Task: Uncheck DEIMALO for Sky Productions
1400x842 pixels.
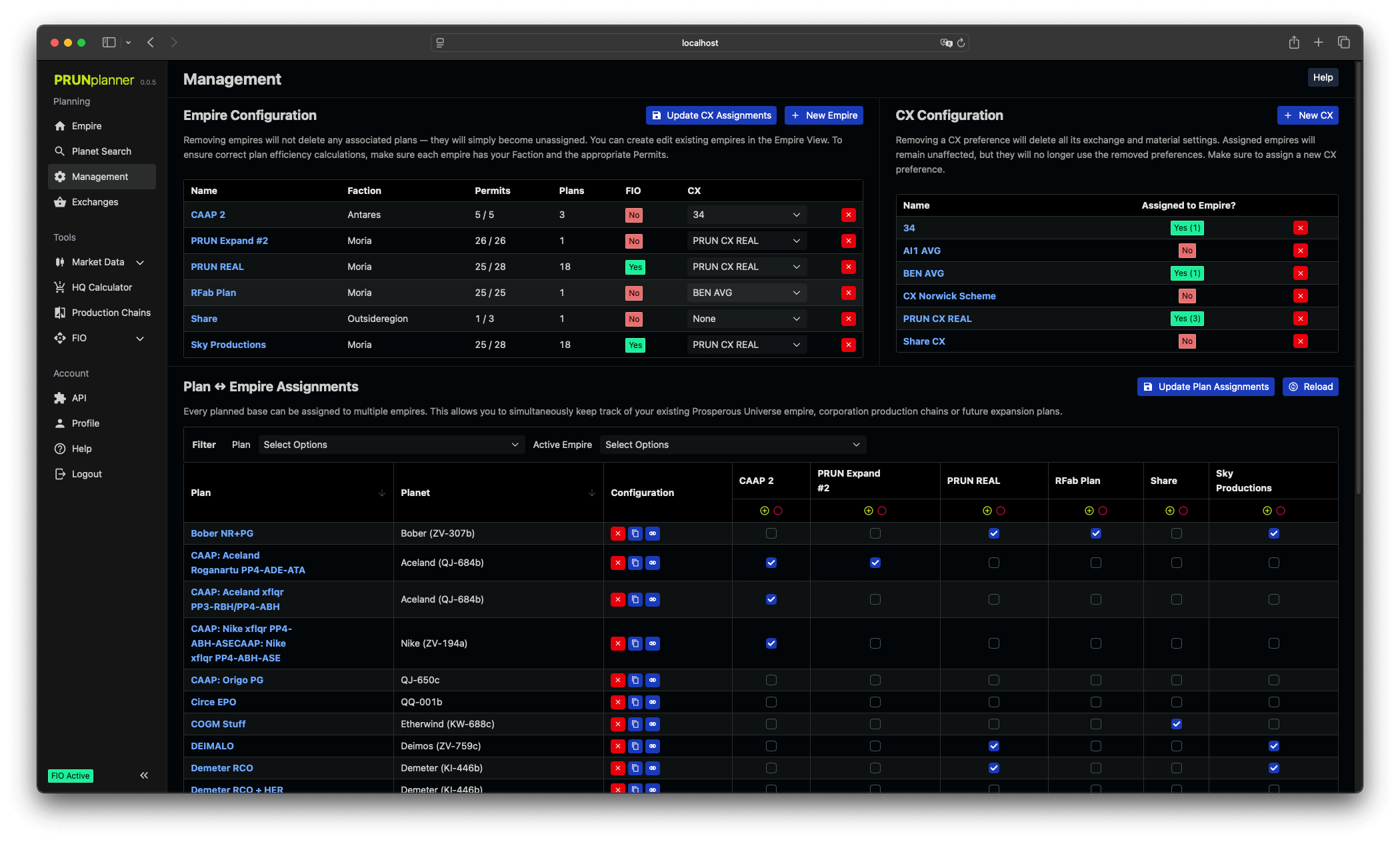Action: (x=1273, y=746)
